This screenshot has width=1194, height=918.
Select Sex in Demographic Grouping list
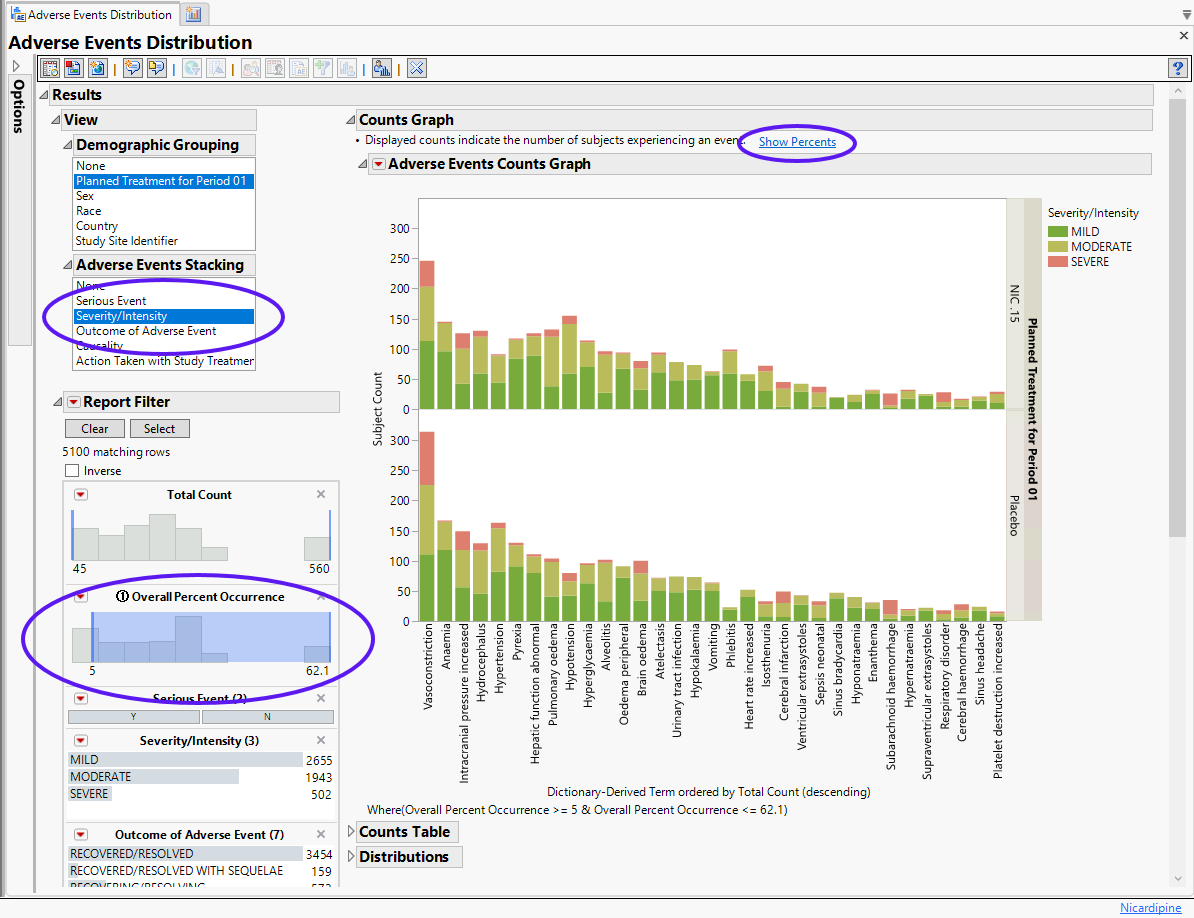click(x=85, y=196)
